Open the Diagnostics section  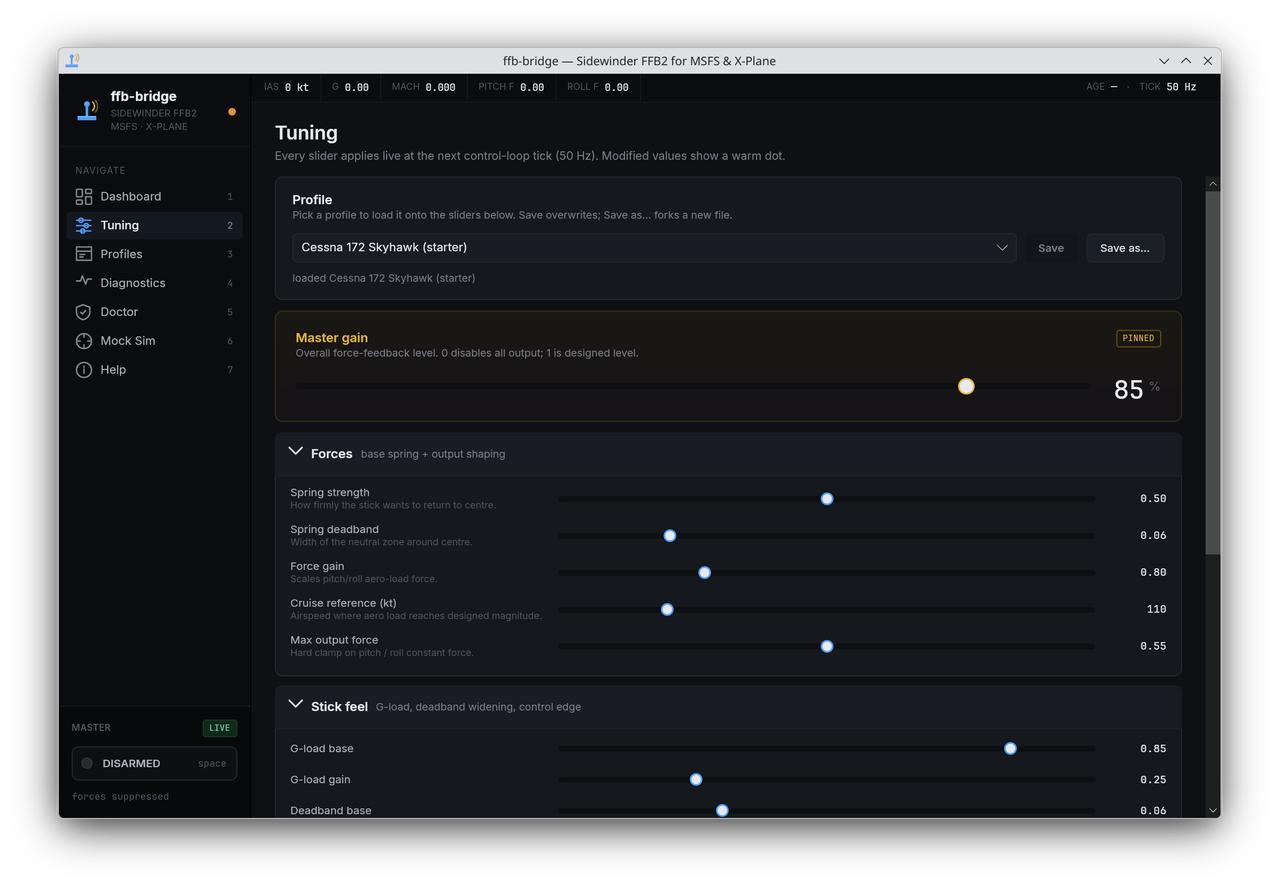pos(155,283)
